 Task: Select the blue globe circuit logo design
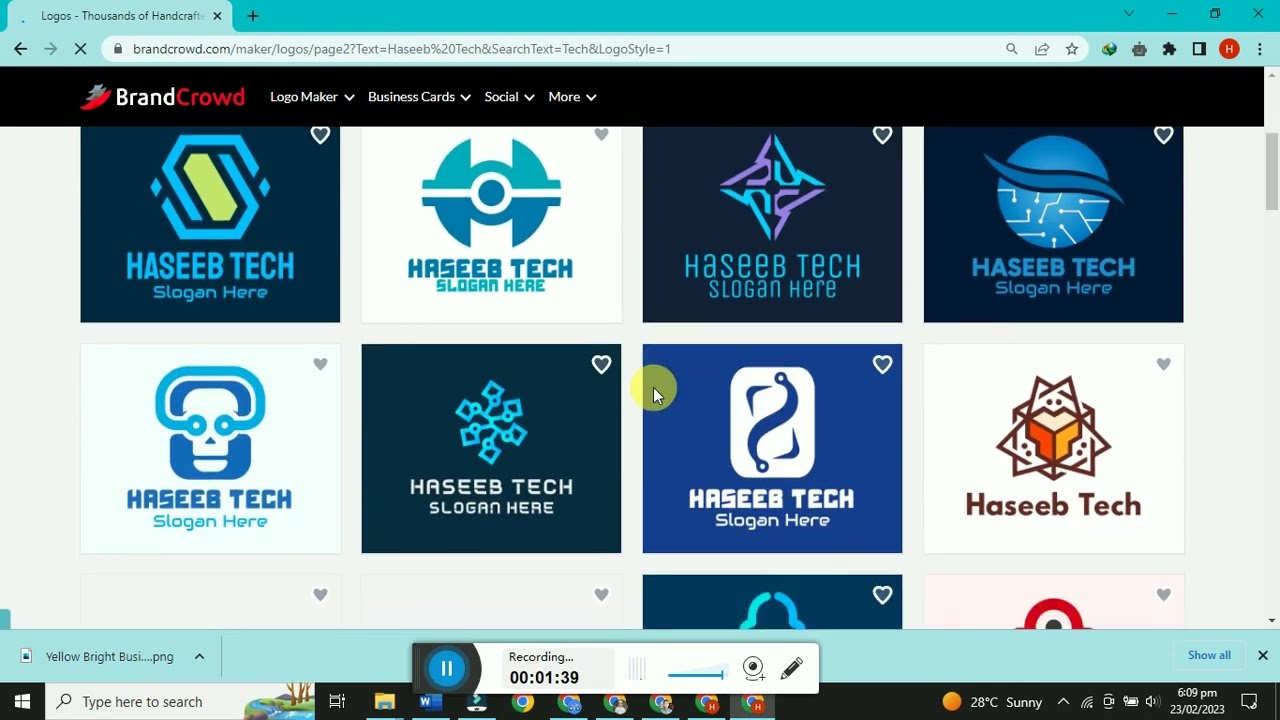pos(1053,225)
